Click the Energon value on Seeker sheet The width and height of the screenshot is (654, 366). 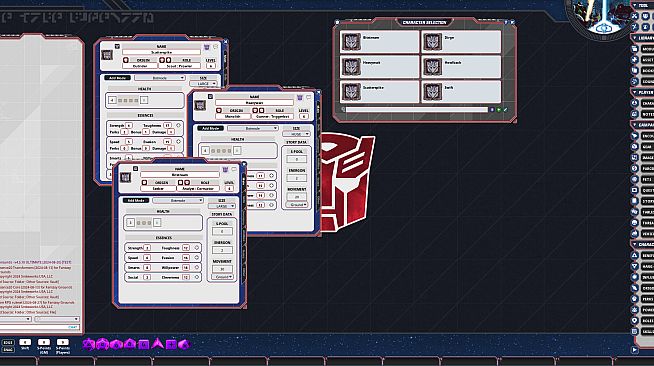pos(222,250)
